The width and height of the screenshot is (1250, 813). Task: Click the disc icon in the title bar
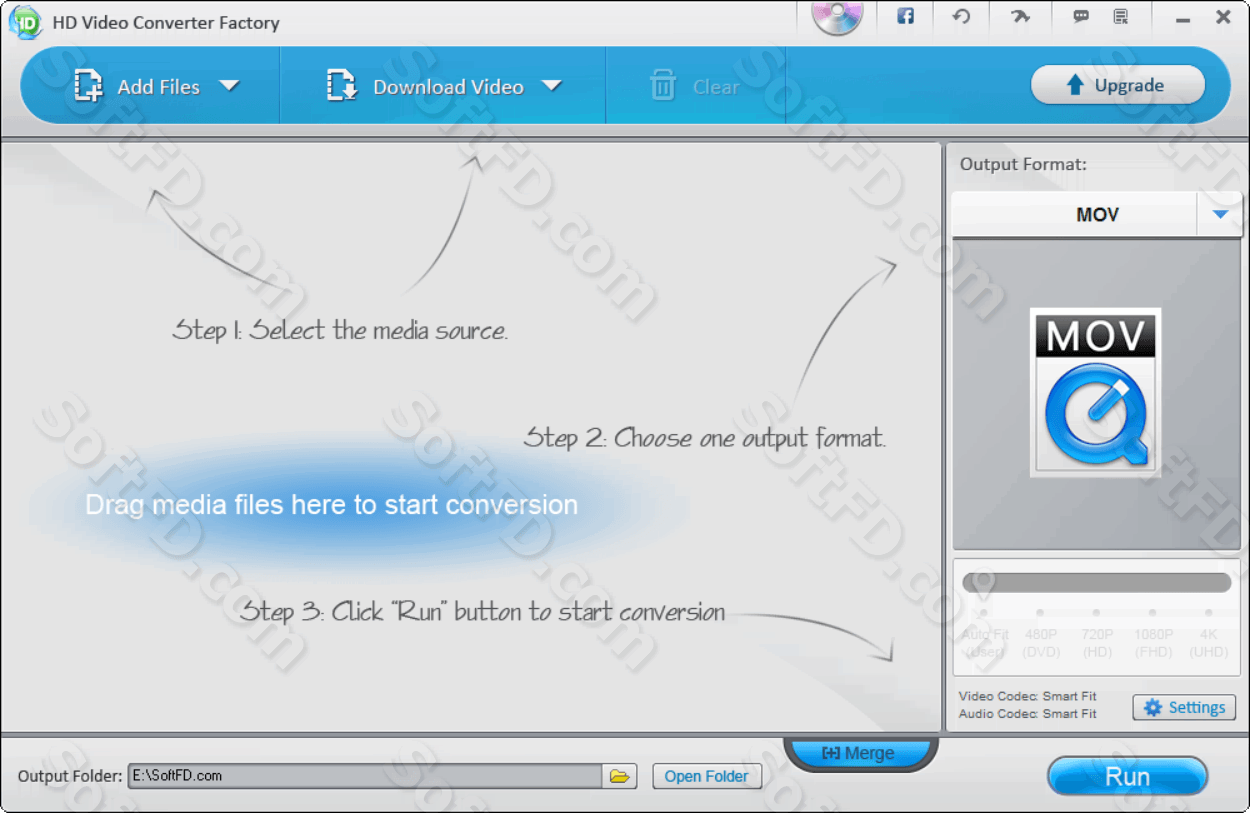click(x=837, y=18)
